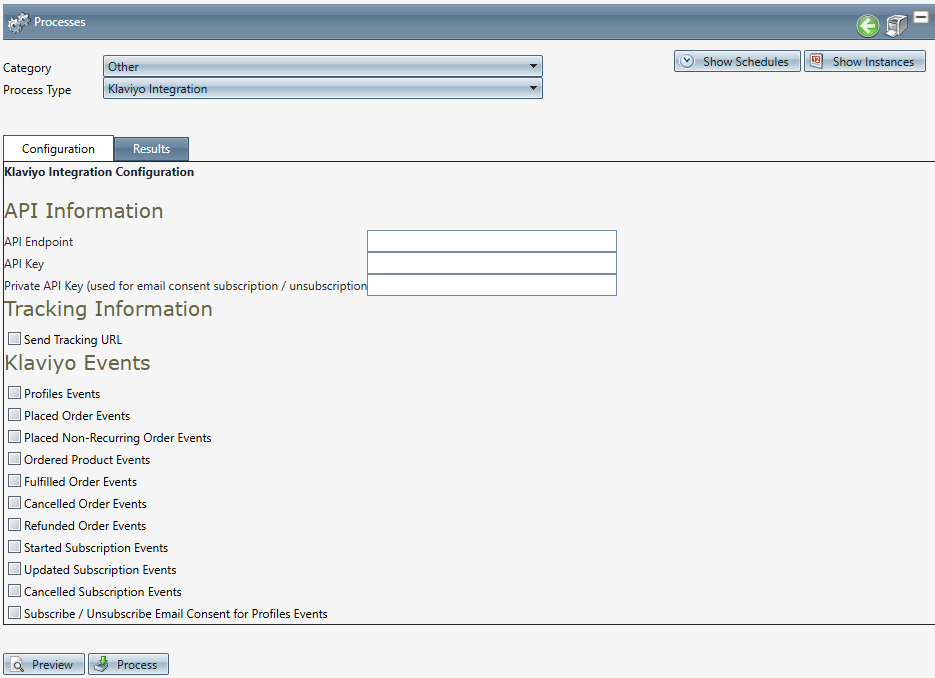
Task: Select the Configuration tab
Action: [58, 148]
